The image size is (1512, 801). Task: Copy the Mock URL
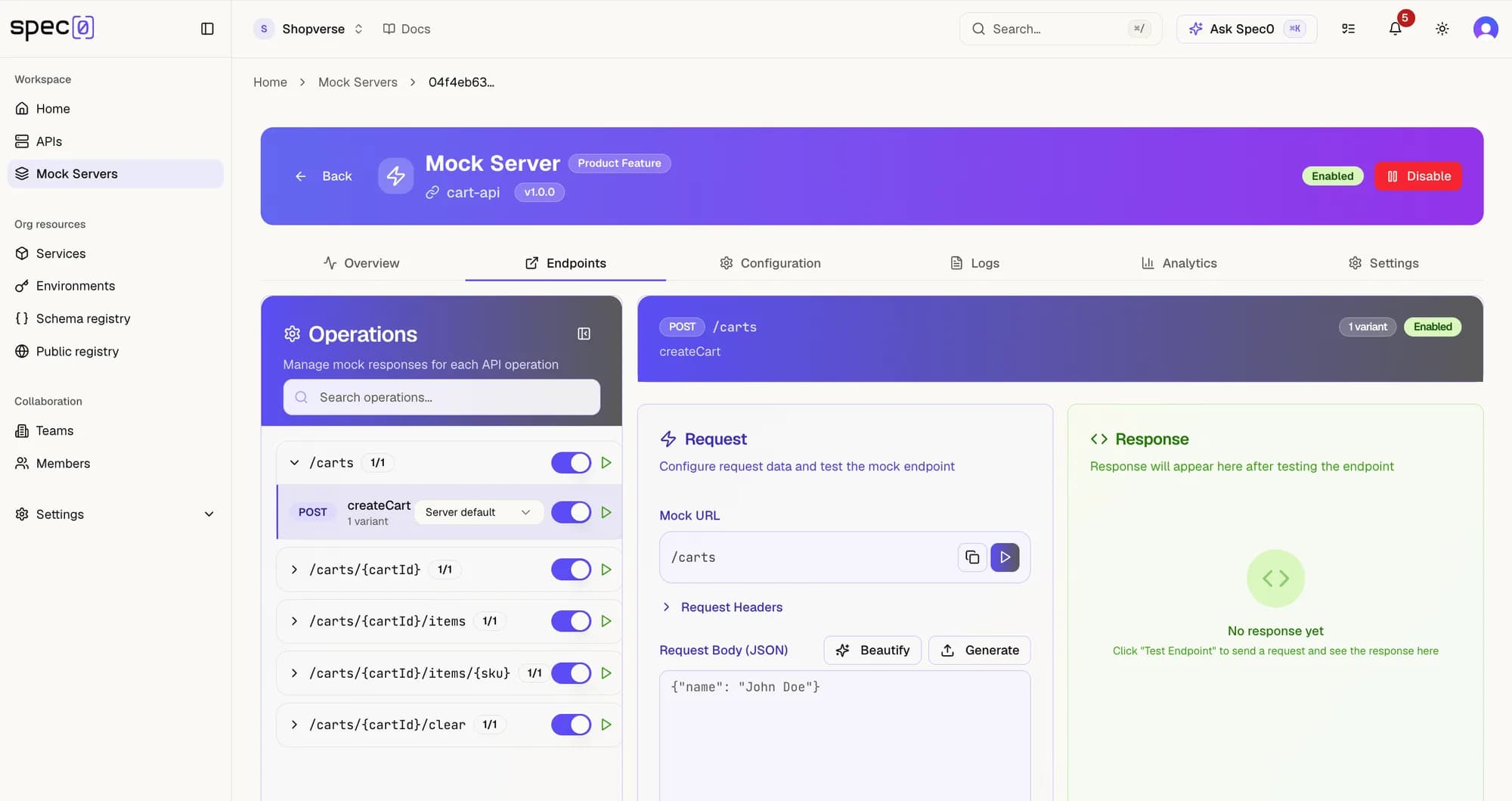click(x=972, y=557)
